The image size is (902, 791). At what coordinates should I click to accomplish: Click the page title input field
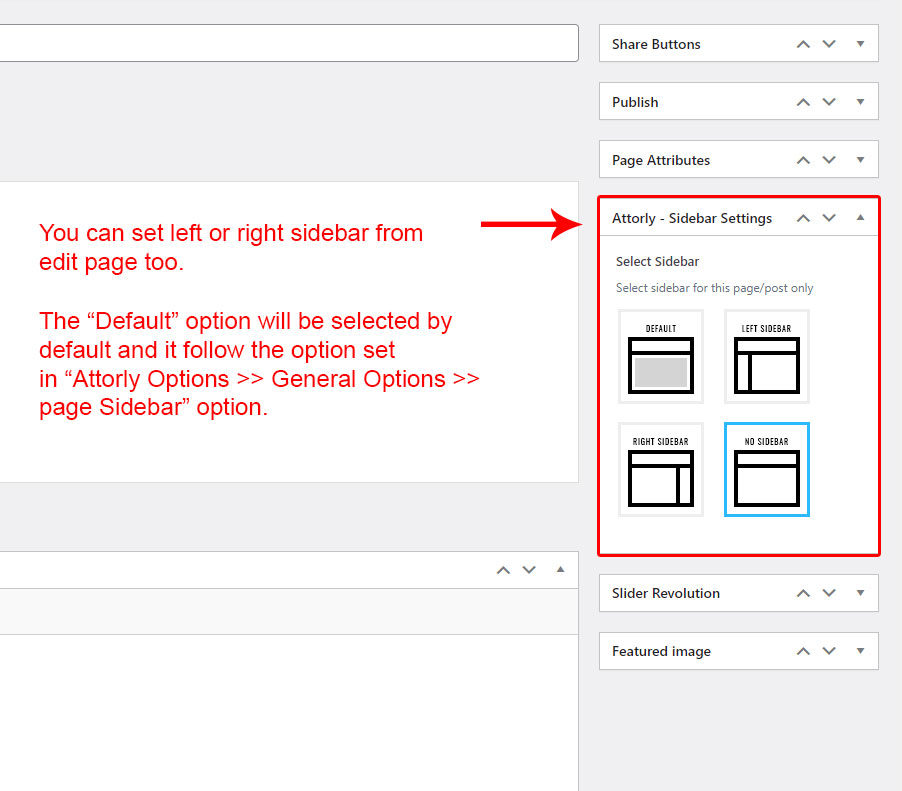(288, 43)
